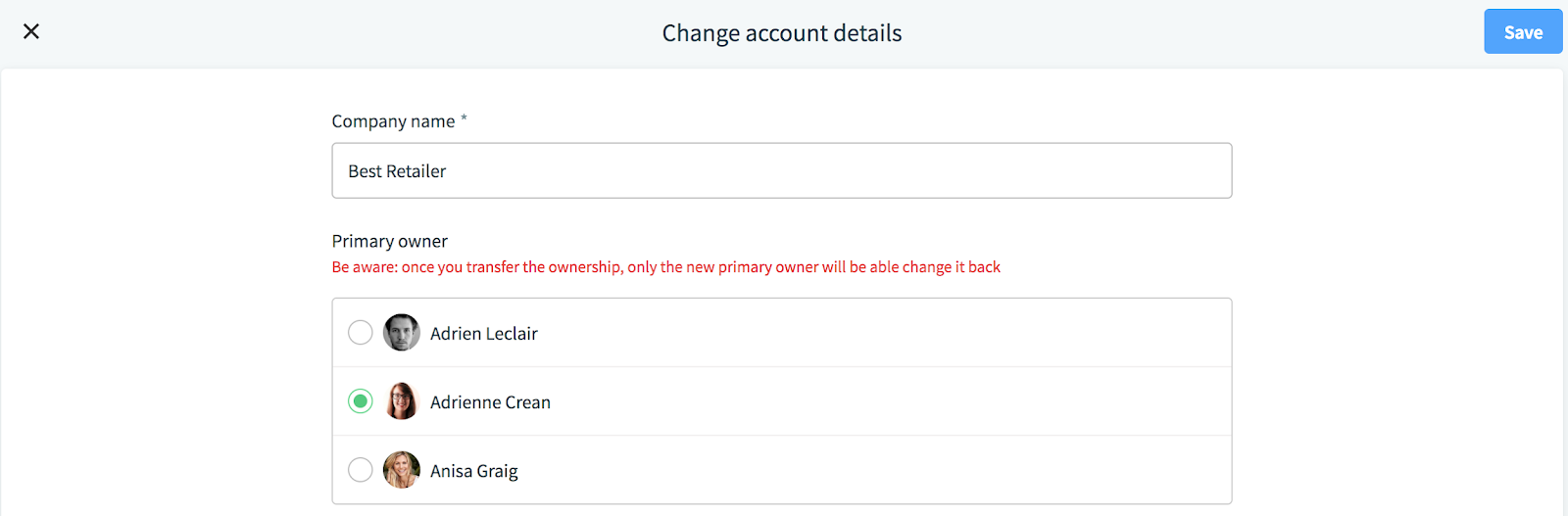
Task: Click the red ownership transfer warning text
Action: 666,267
